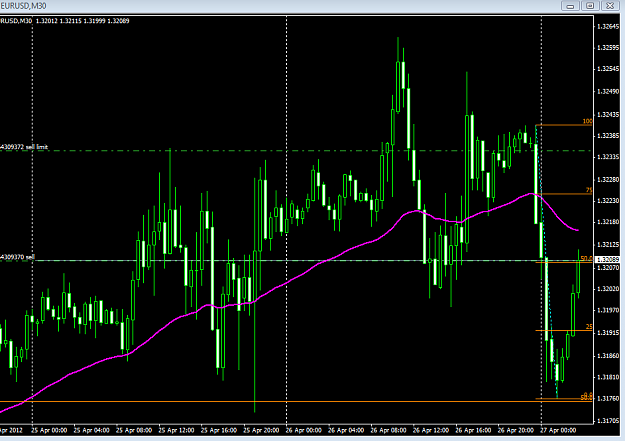This screenshot has width=625, height=441.
Task: Minimize the EURUSD,M30 chart window
Action: (x=570, y=6)
